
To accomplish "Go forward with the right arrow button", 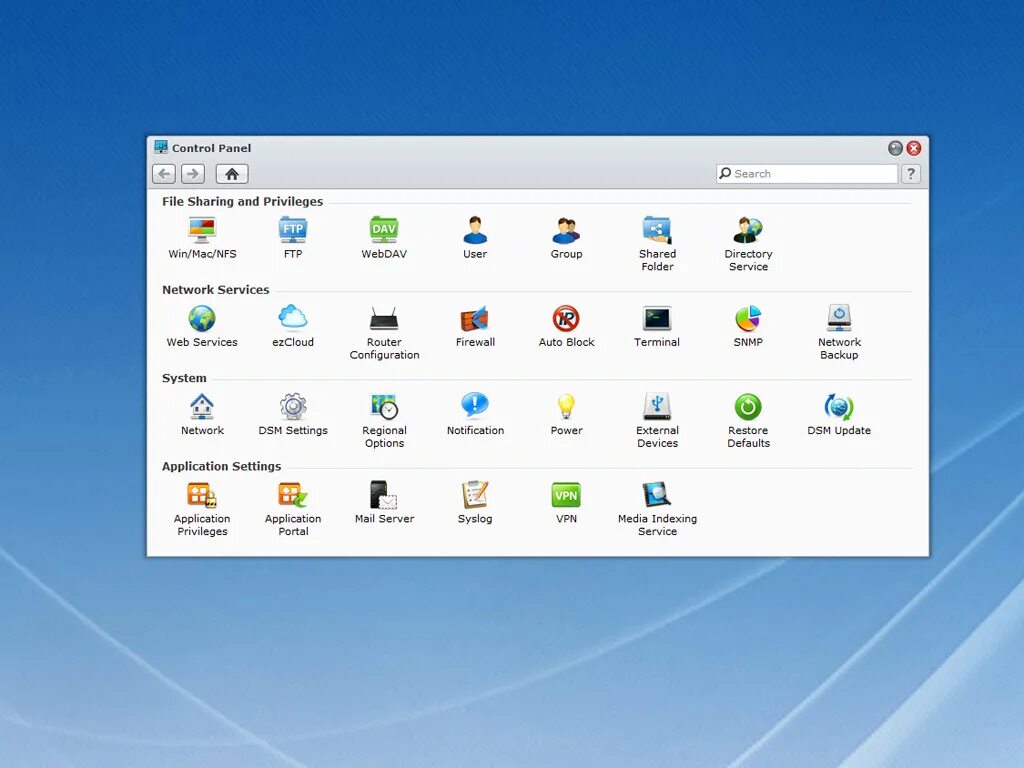I will [x=193, y=174].
